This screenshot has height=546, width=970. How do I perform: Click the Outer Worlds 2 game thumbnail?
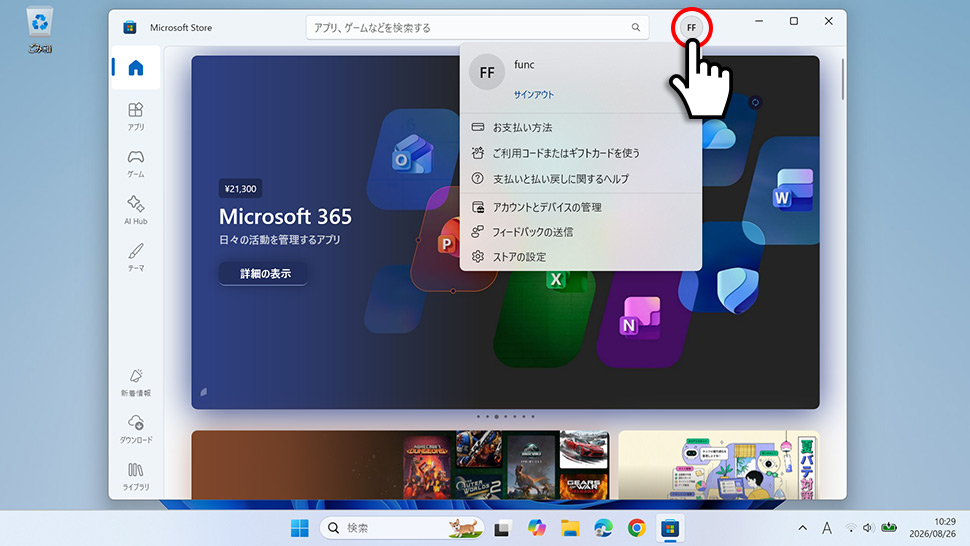pyautogui.click(x=479, y=486)
